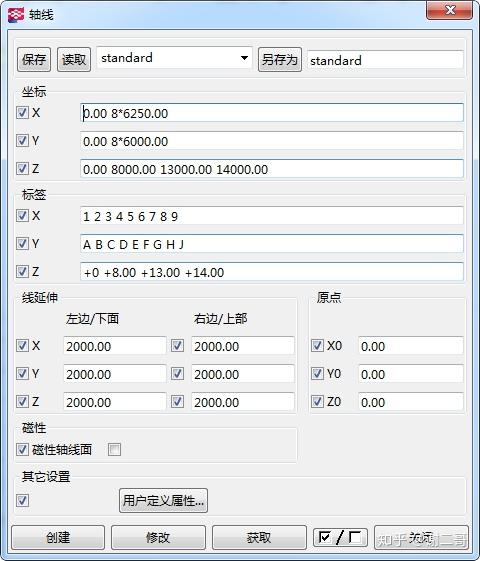Screen dimensions: 480x561
Task: Click the X label field '1 2 3 4 5 6 7 8 9'
Action: tap(272, 216)
